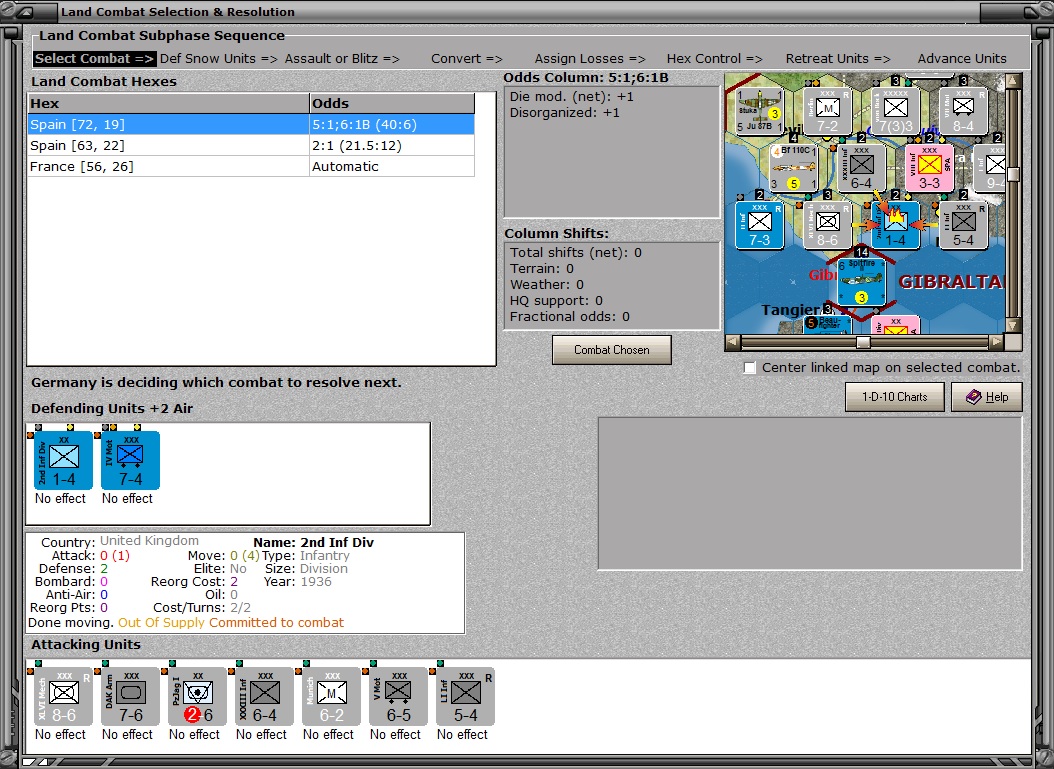
Task: Select the LI Inf 5-4 attacking unit
Action: (x=465, y=696)
